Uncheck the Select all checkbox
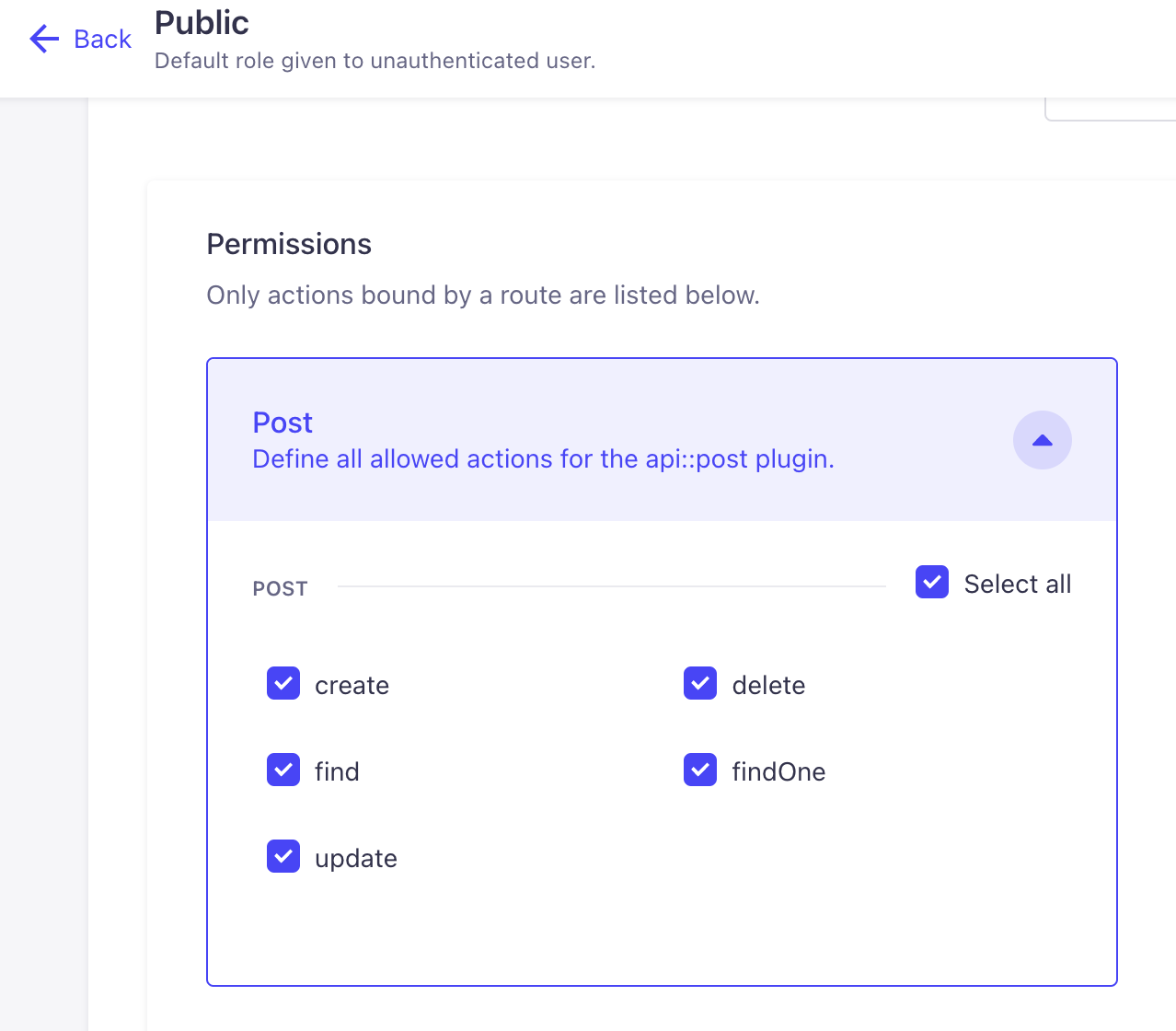This screenshot has height=1031, width=1176. tap(931, 583)
